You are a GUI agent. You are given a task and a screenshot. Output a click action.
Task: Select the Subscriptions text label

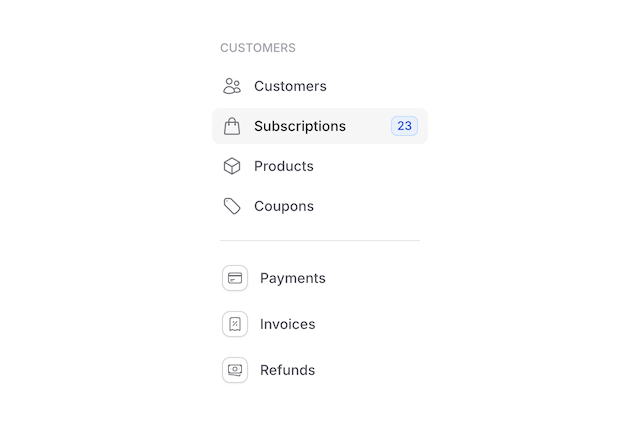300,126
